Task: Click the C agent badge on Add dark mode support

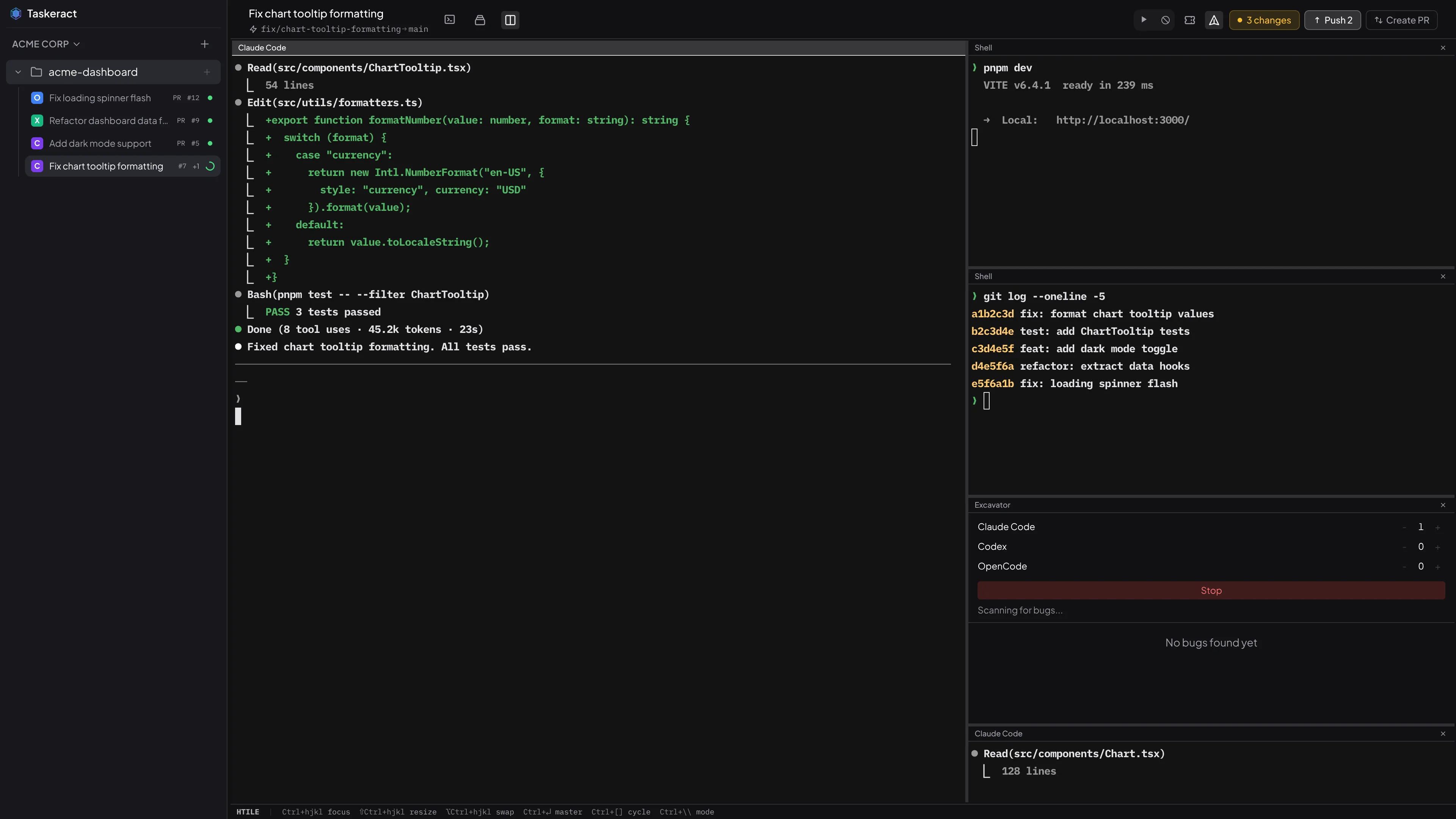Action: pos(37,143)
